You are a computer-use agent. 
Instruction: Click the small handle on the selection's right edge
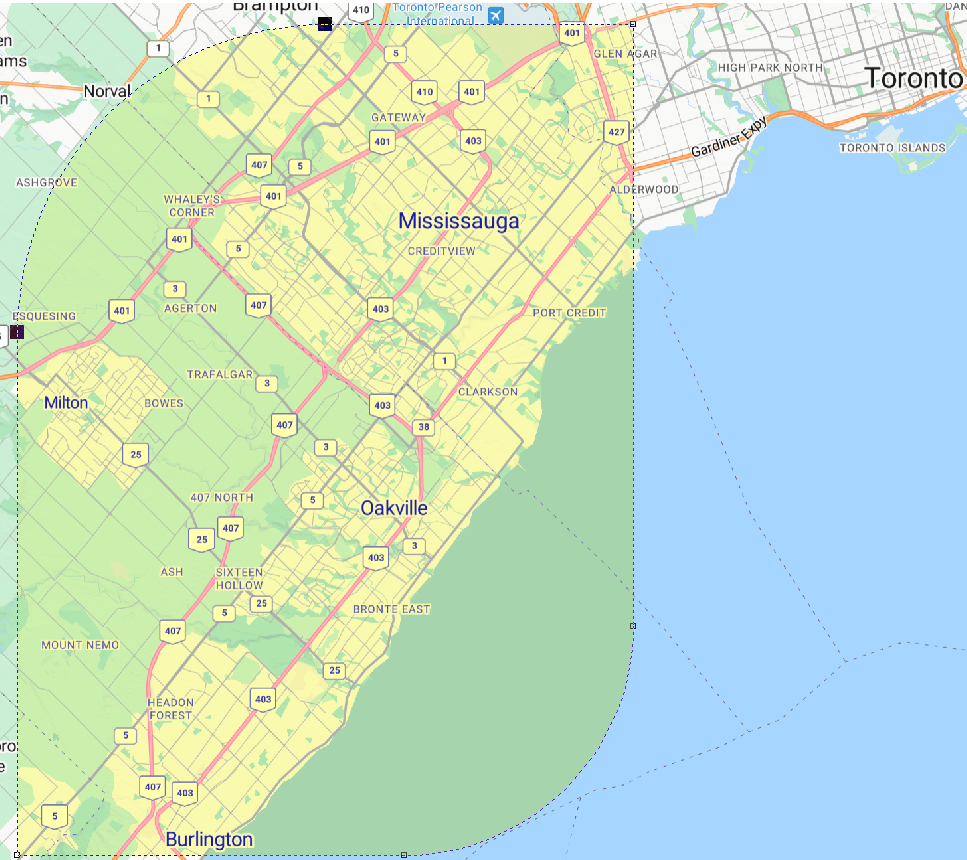click(x=633, y=626)
